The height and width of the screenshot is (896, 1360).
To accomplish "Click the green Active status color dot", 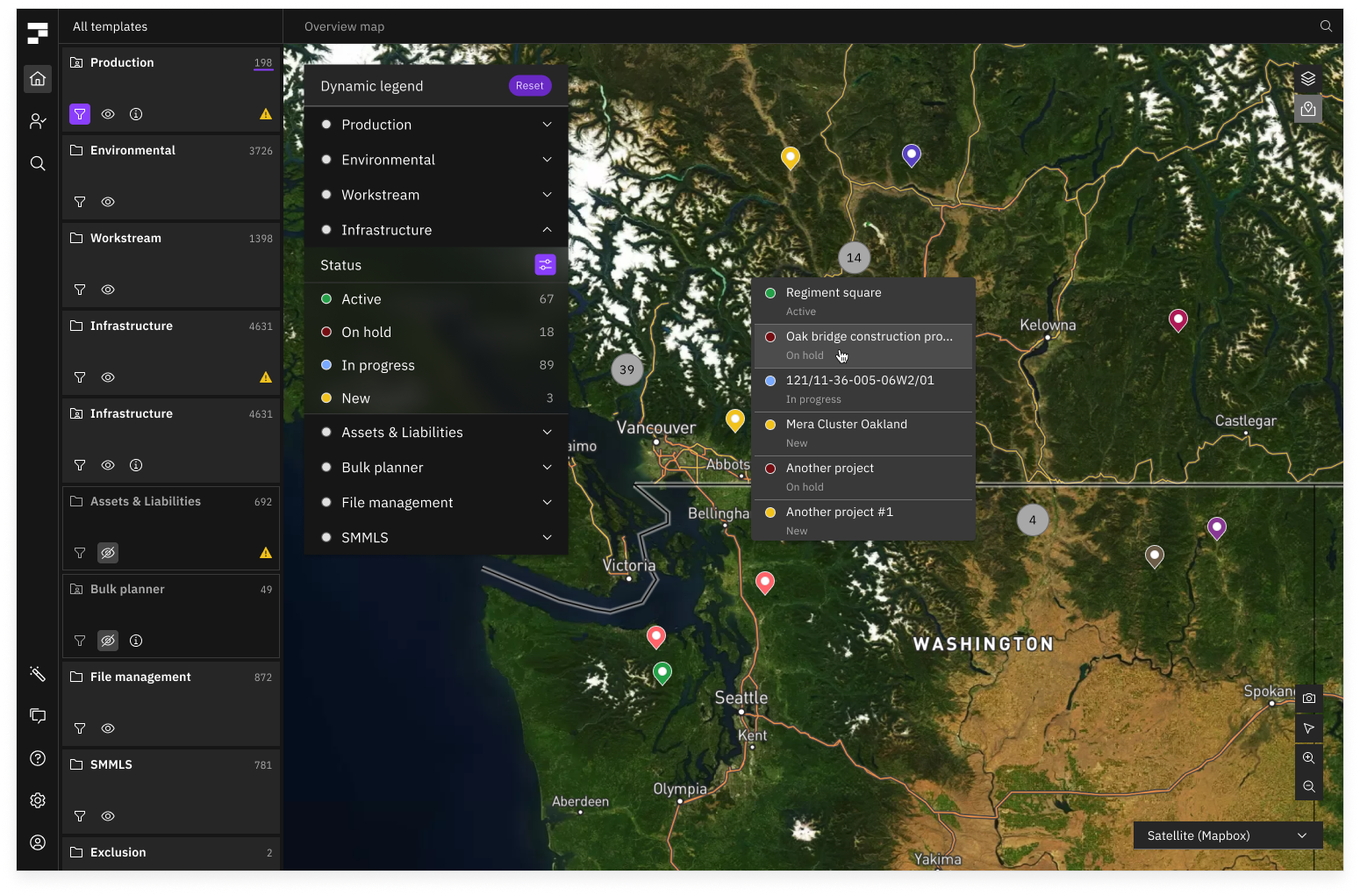I will 326,299.
